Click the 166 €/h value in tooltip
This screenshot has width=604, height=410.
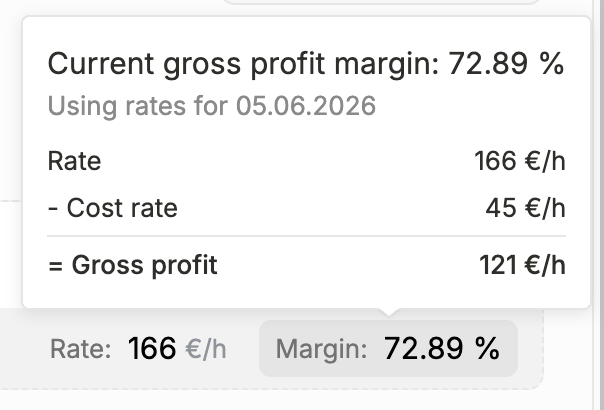tap(520, 161)
